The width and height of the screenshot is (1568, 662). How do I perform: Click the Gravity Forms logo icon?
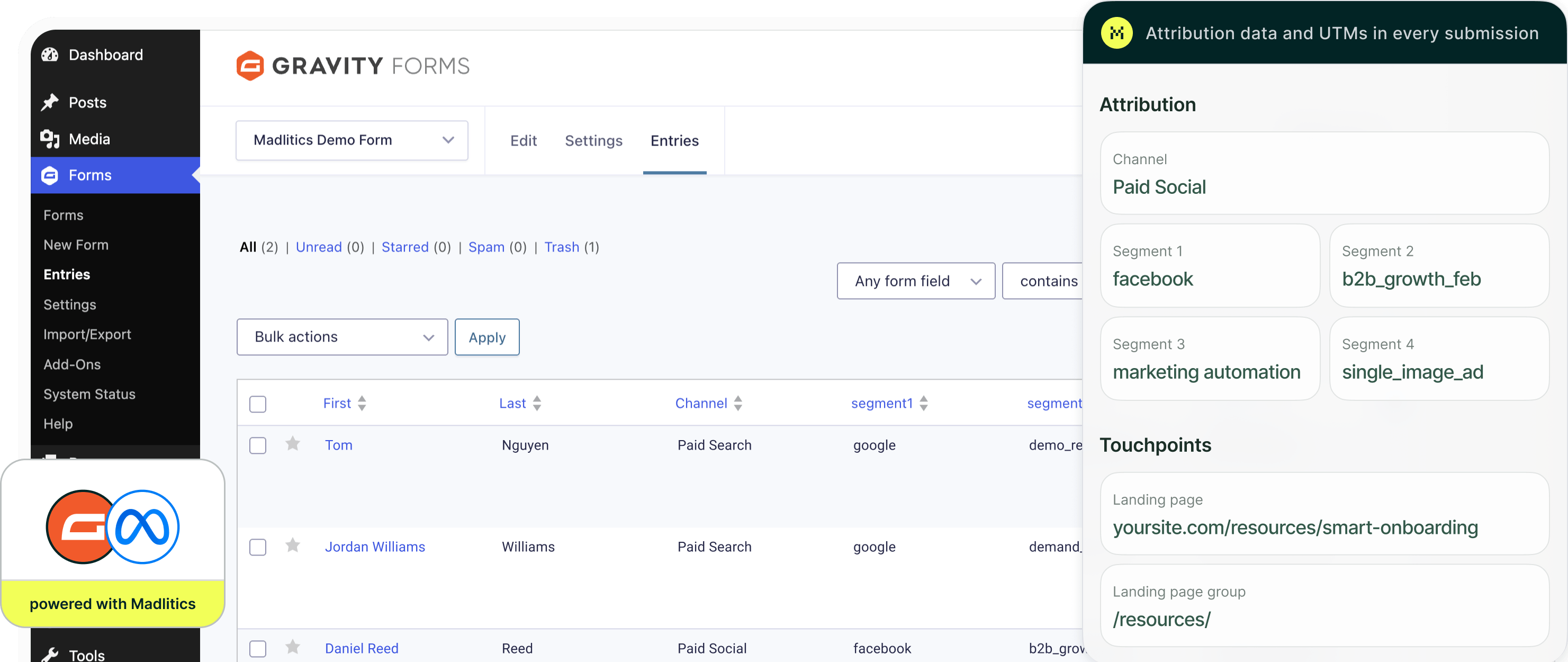click(250, 66)
